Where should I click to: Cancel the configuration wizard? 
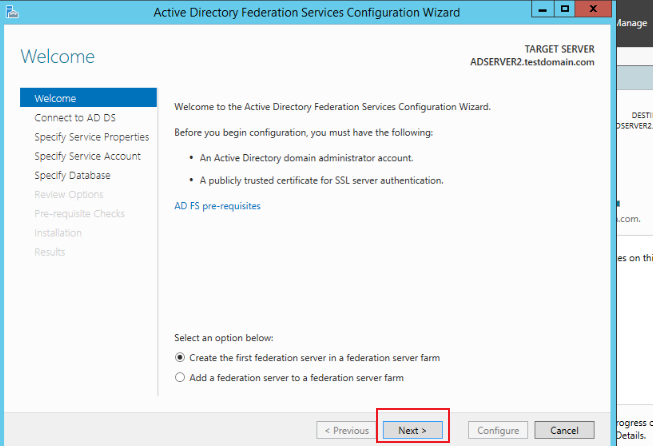tap(564, 430)
